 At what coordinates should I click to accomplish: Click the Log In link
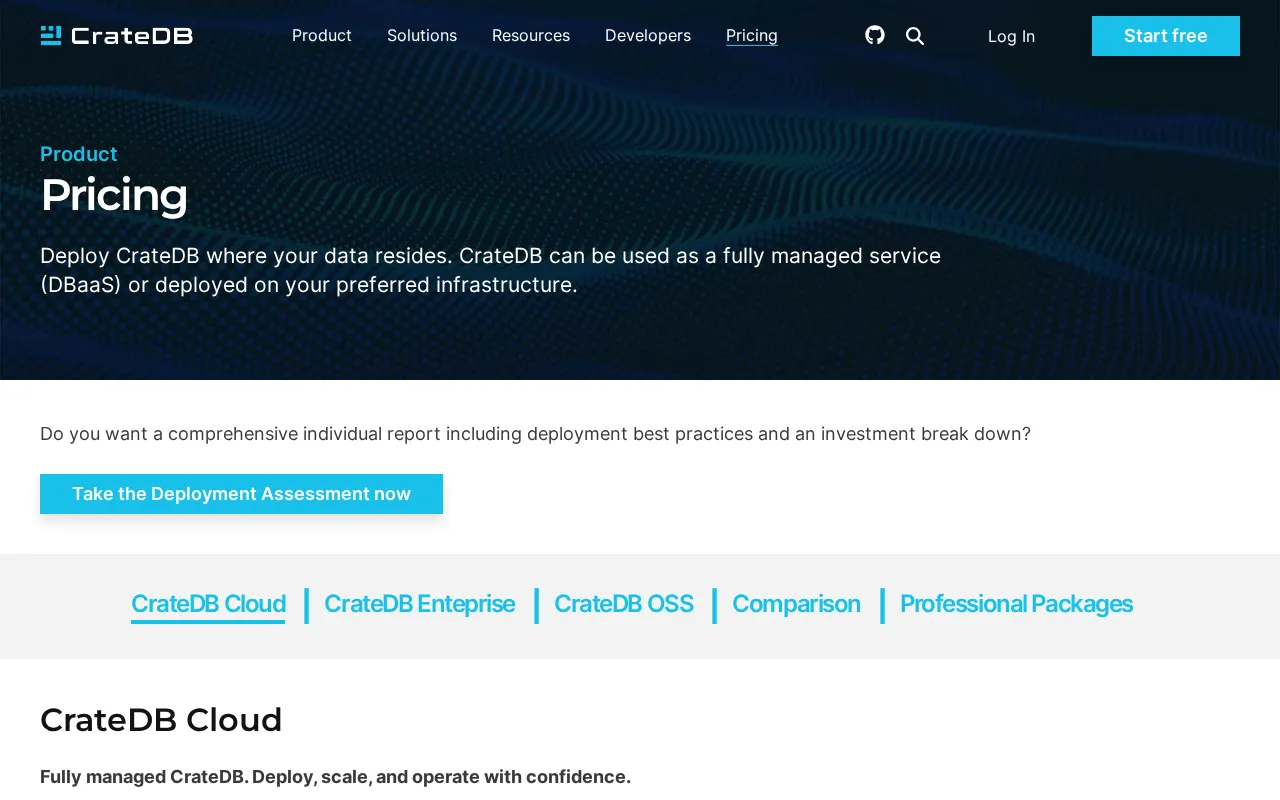(1011, 36)
